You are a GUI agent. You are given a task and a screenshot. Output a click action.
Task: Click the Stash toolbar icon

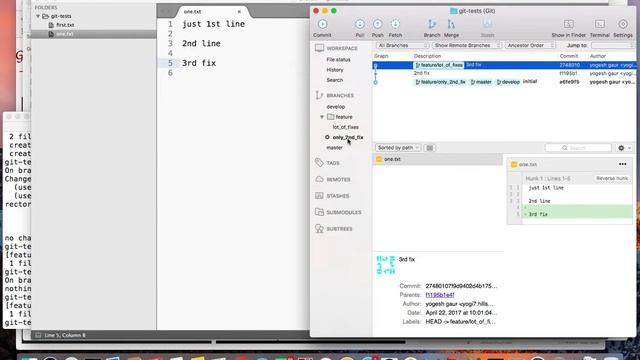487,24
